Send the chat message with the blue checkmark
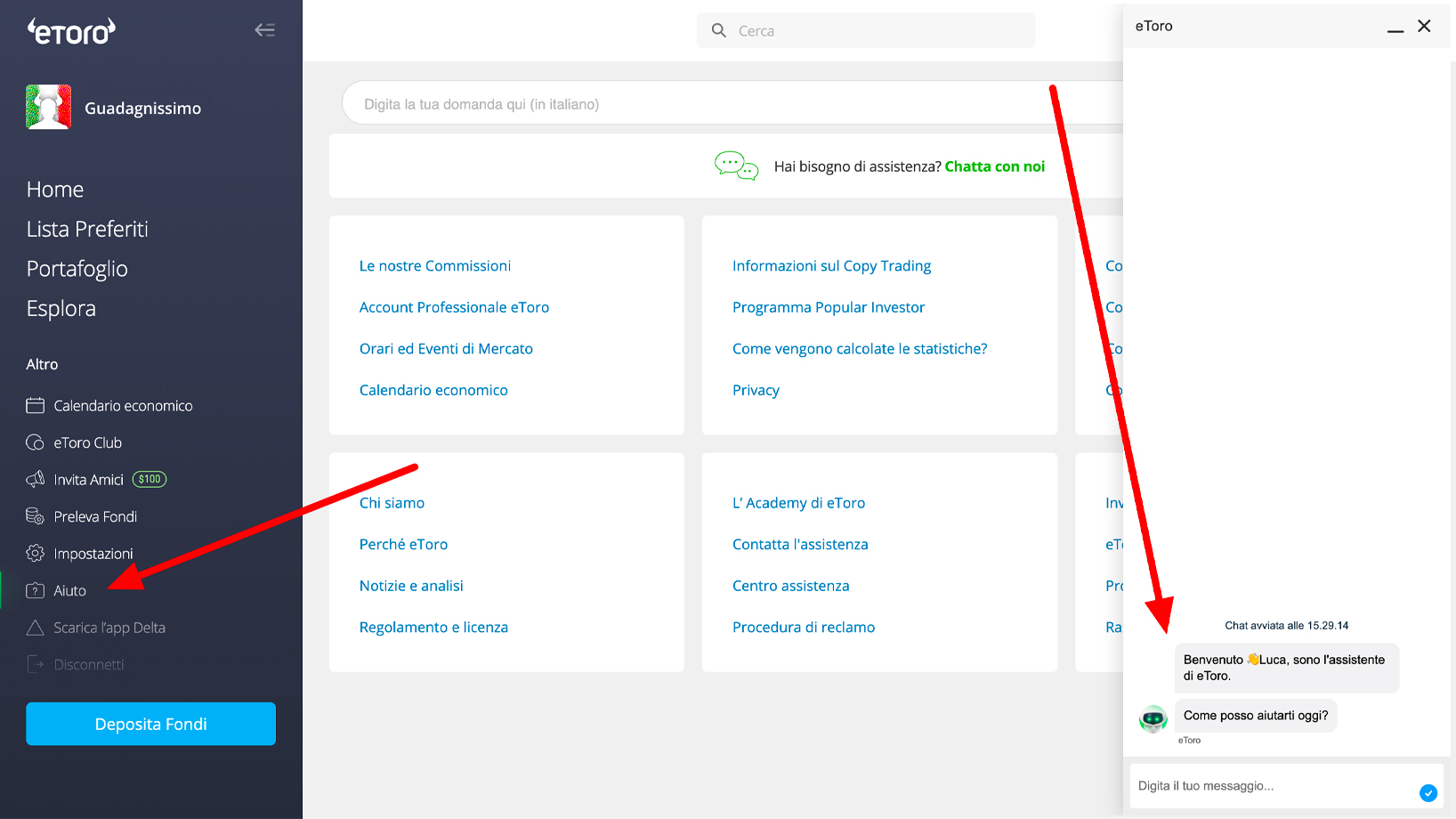This screenshot has height=819, width=1456. point(1428,792)
